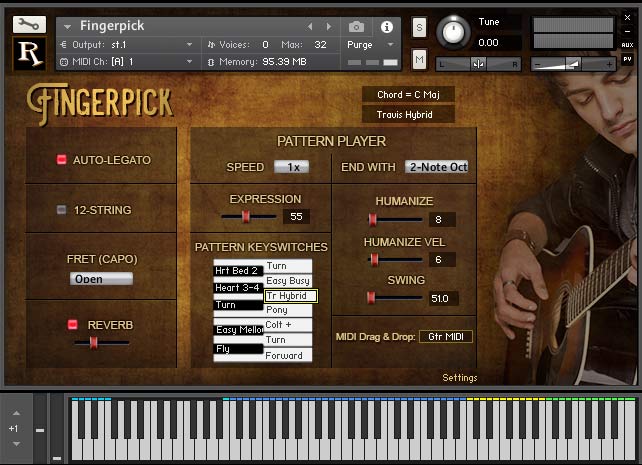Click the Max voices value 32
The height and width of the screenshot is (465, 642).
tap(320, 45)
